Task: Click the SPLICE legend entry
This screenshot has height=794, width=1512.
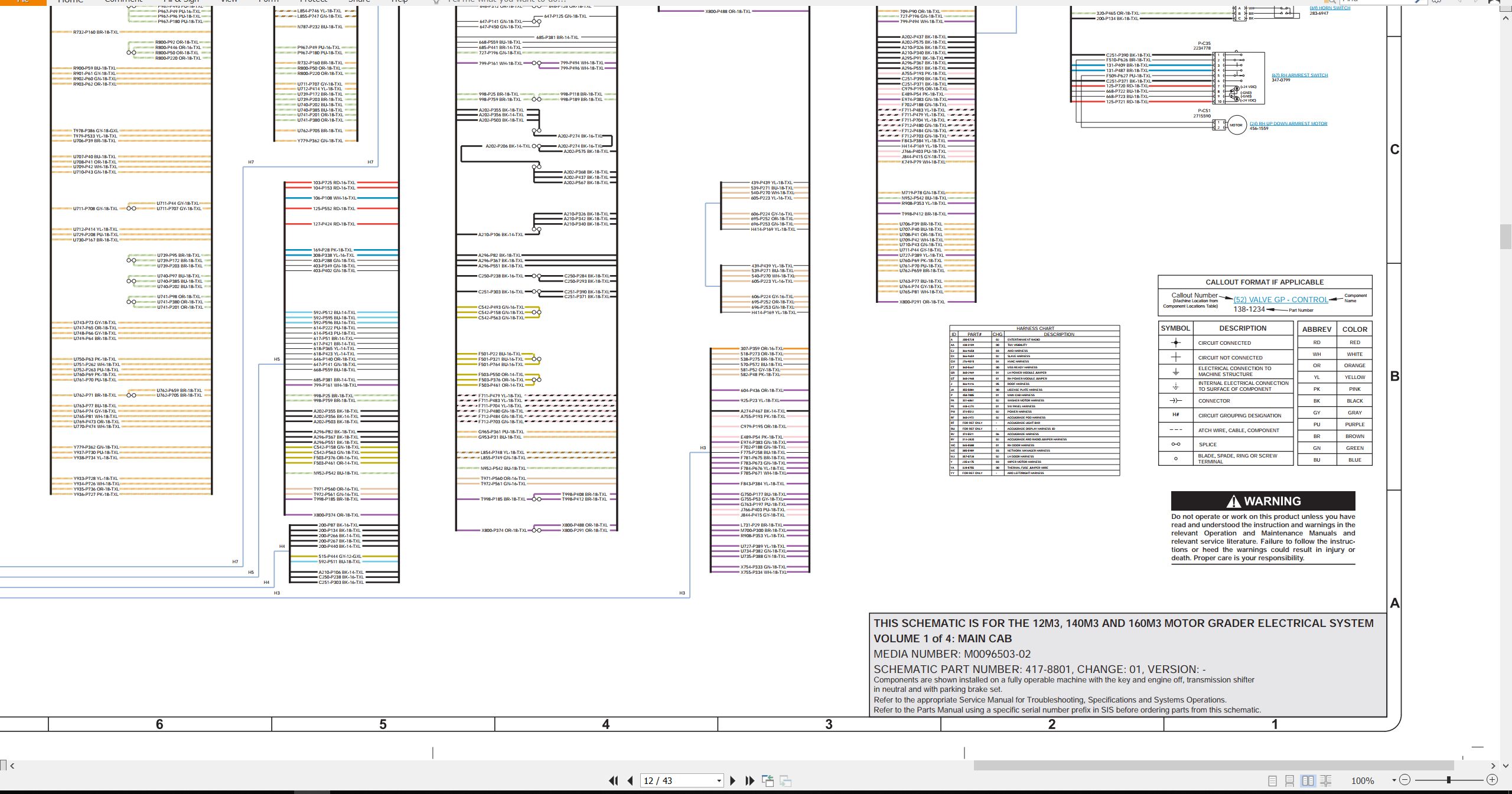Action: tap(1207, 445)
